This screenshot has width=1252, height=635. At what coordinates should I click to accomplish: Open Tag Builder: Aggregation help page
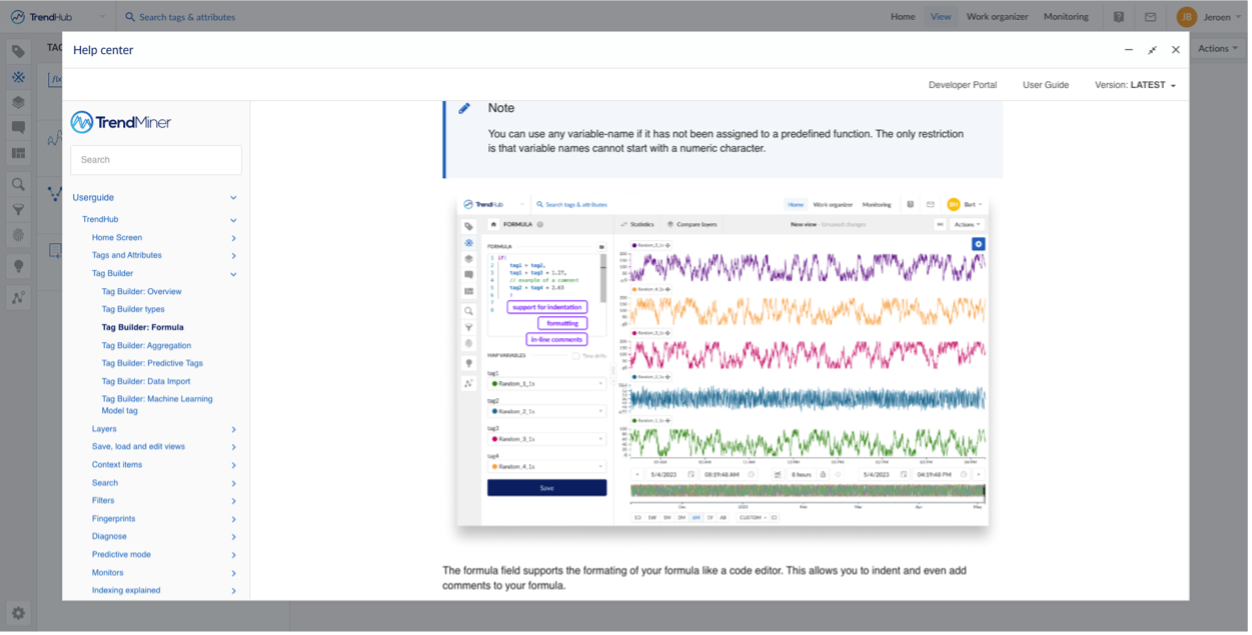(146, 345)
